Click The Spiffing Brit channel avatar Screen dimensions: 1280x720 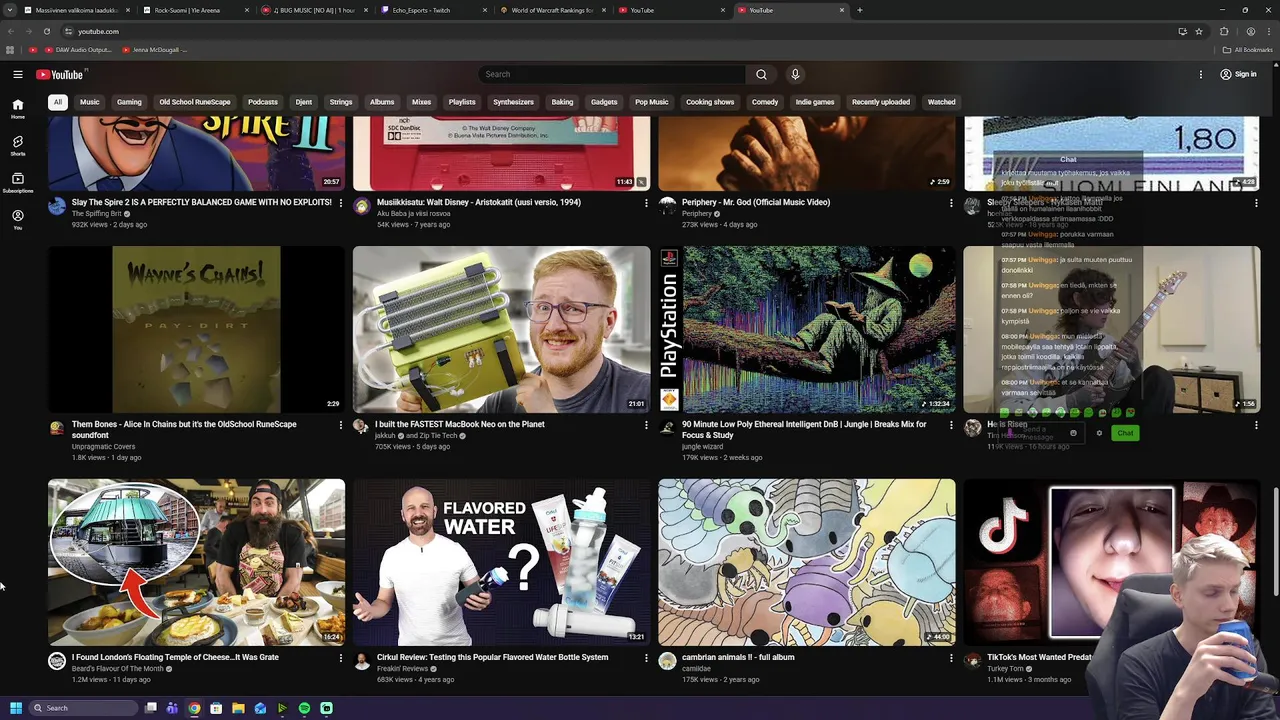click(x=57, y=206)
